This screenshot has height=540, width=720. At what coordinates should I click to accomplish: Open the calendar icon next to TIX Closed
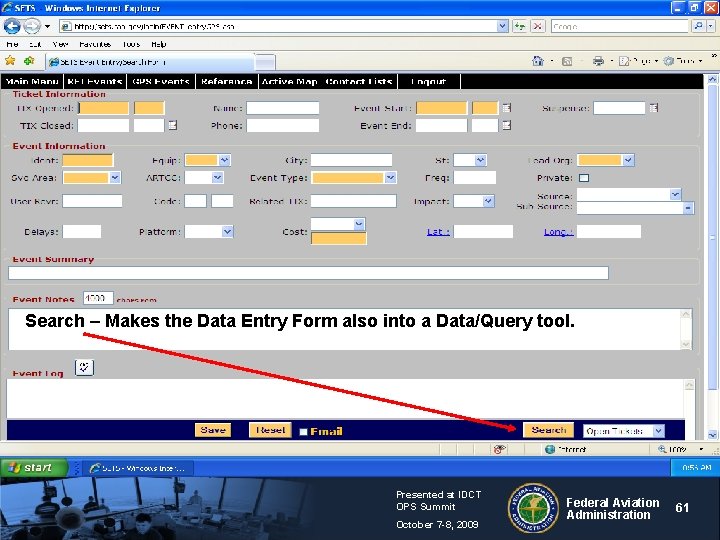[173, 125]
